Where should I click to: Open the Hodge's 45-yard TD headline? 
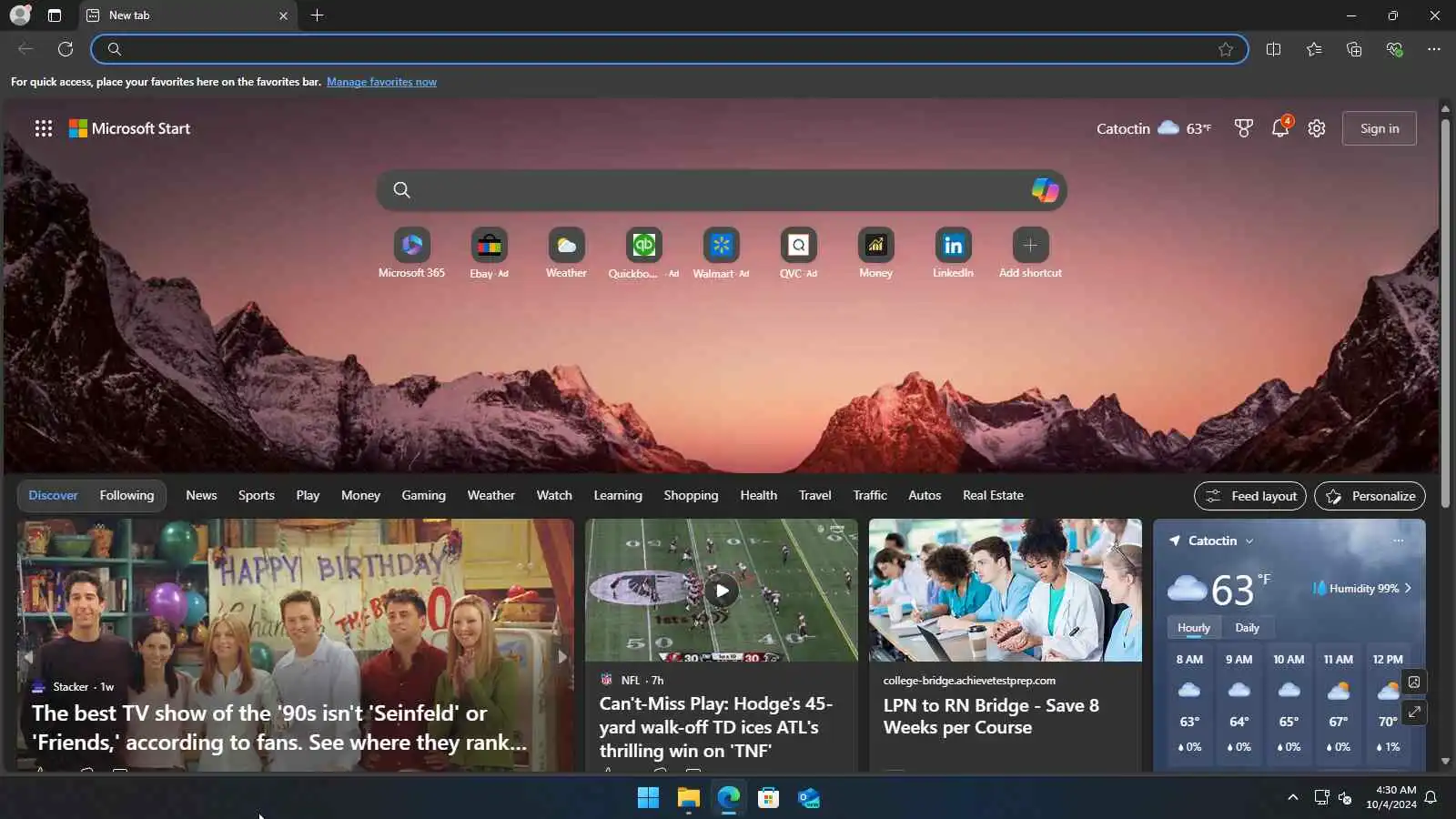715,727
